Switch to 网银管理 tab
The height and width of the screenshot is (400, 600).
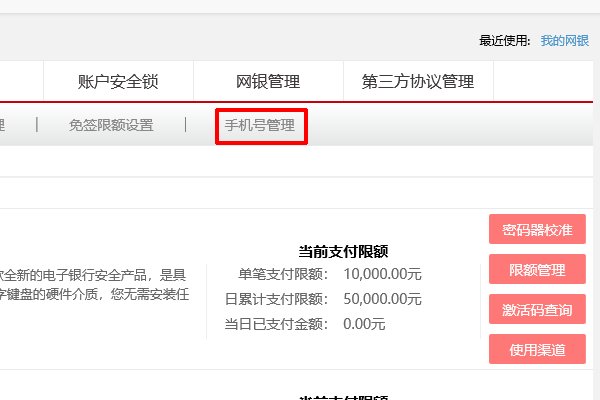pyautogui.click(x=268, y=81)
